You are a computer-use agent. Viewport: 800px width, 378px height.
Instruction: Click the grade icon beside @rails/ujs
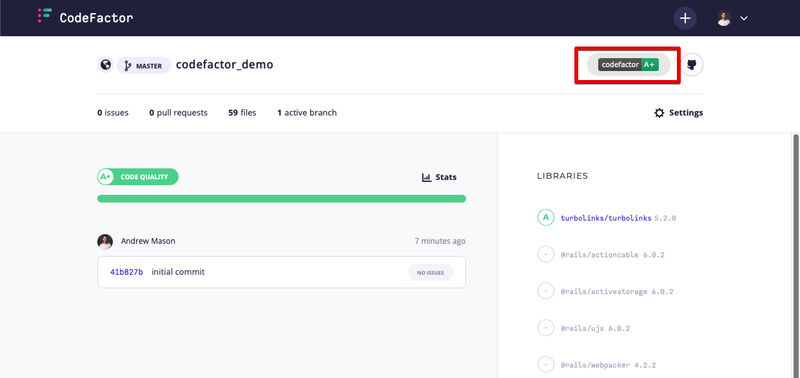pos(545,327)
